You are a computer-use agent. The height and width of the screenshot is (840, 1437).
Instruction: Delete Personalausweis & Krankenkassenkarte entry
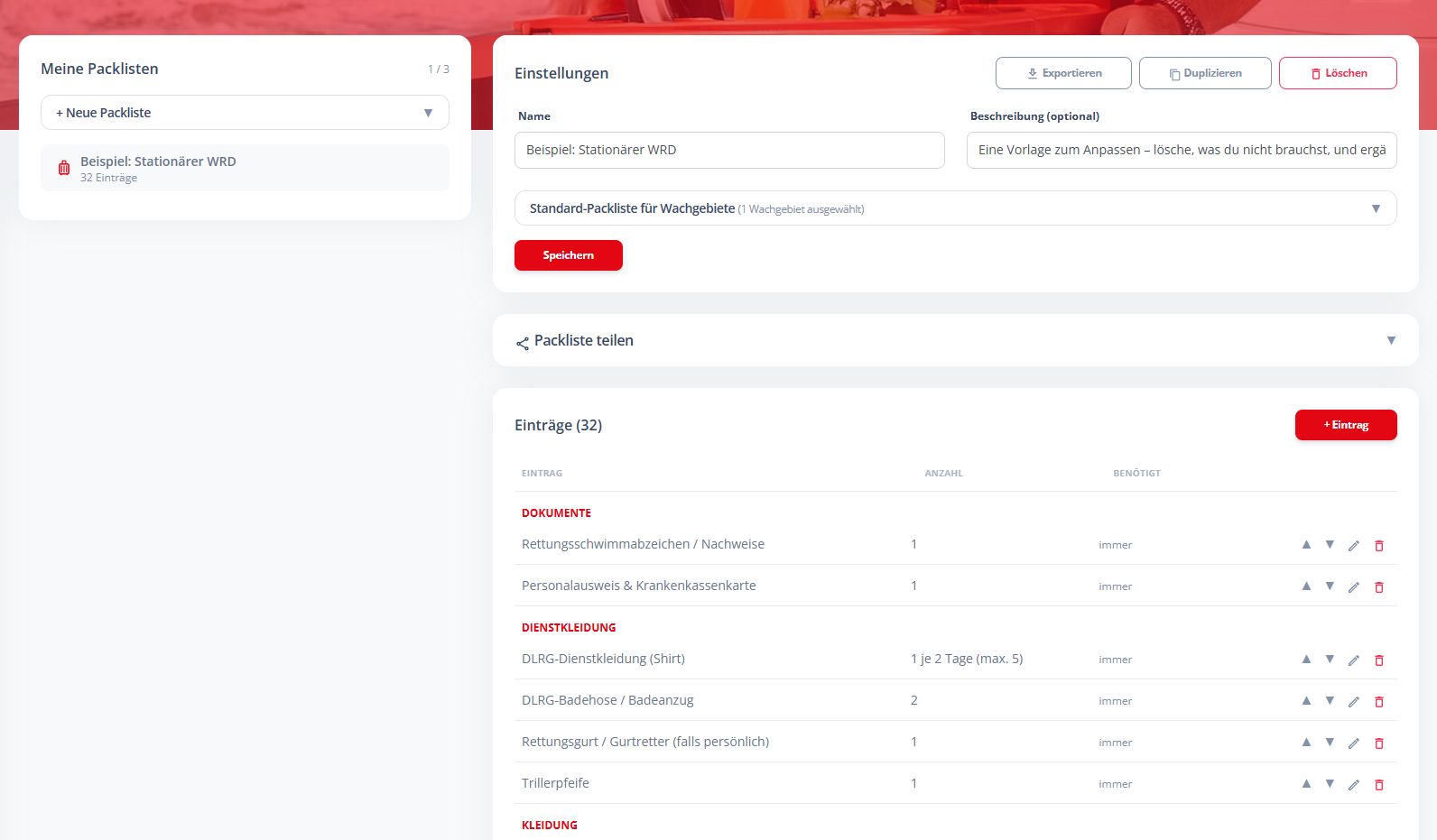1379,587
